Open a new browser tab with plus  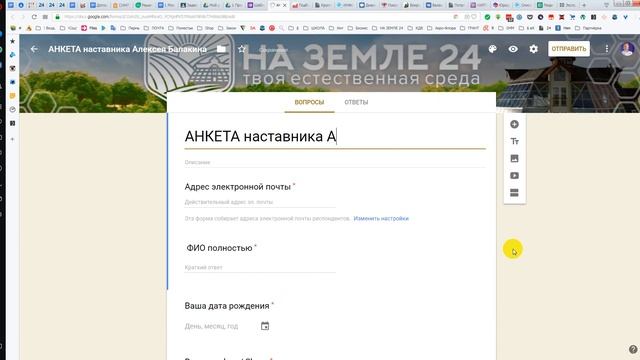584,5
